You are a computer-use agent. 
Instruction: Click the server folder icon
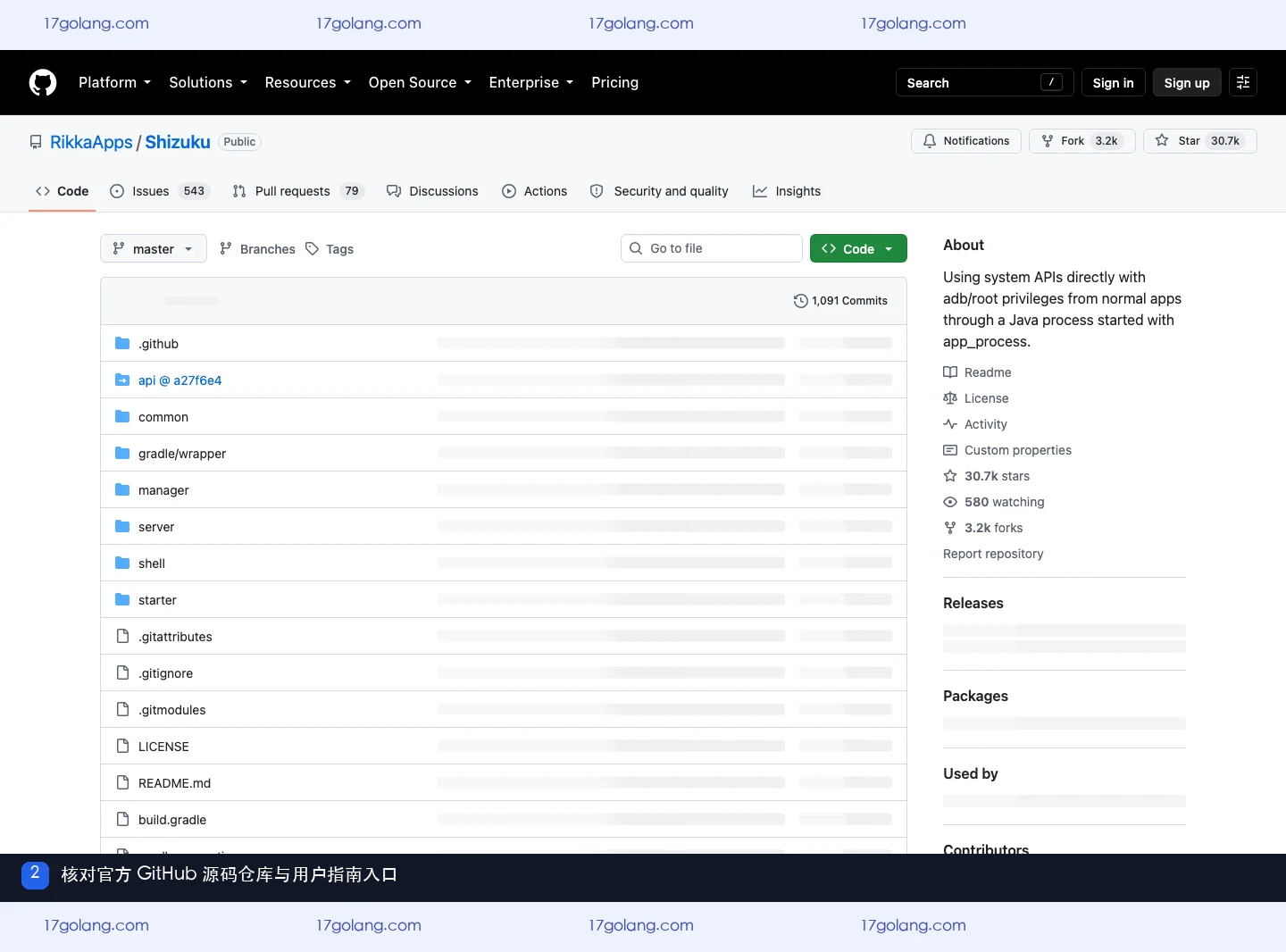(x=122, y=527)
